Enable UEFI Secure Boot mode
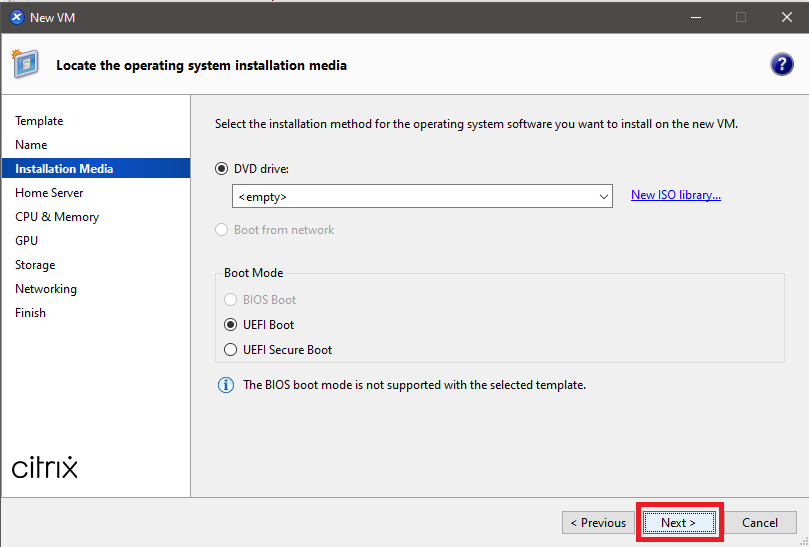Image resolution: width=809 pixels, height=547 pixels. pyautogui.click(x=231, y=350)
